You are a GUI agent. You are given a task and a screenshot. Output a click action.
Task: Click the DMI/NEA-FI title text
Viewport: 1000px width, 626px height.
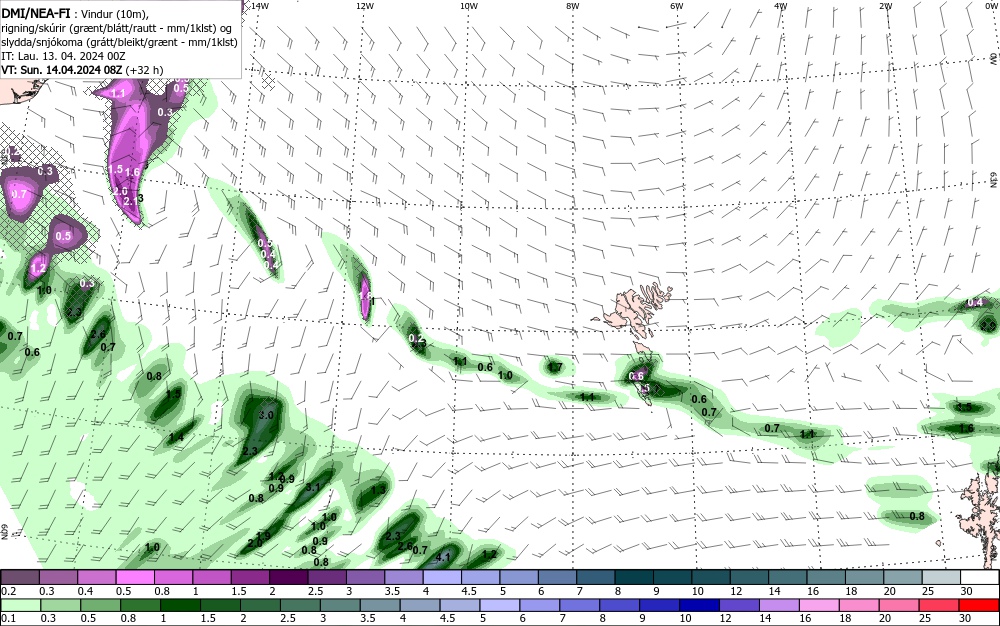(36, 15)
